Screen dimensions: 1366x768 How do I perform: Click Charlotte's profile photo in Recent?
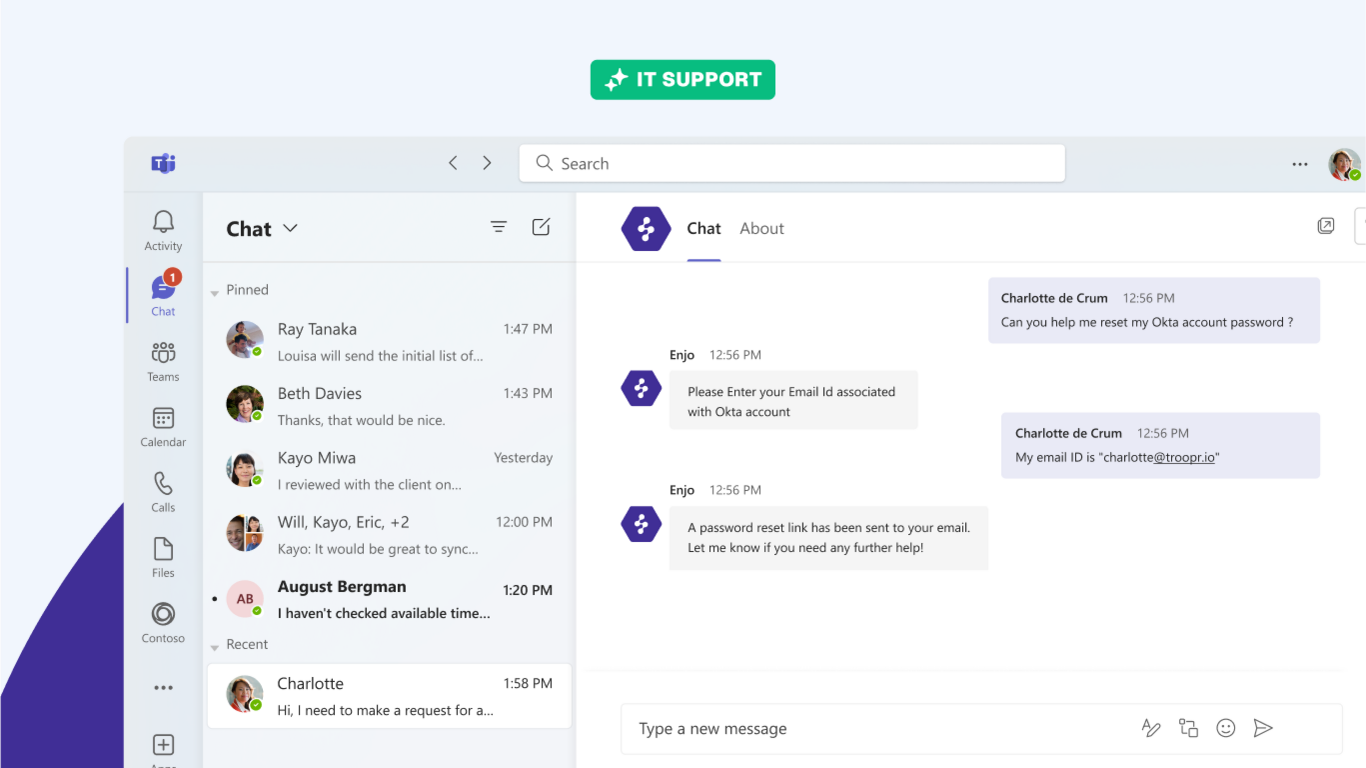tap(244, 694)
